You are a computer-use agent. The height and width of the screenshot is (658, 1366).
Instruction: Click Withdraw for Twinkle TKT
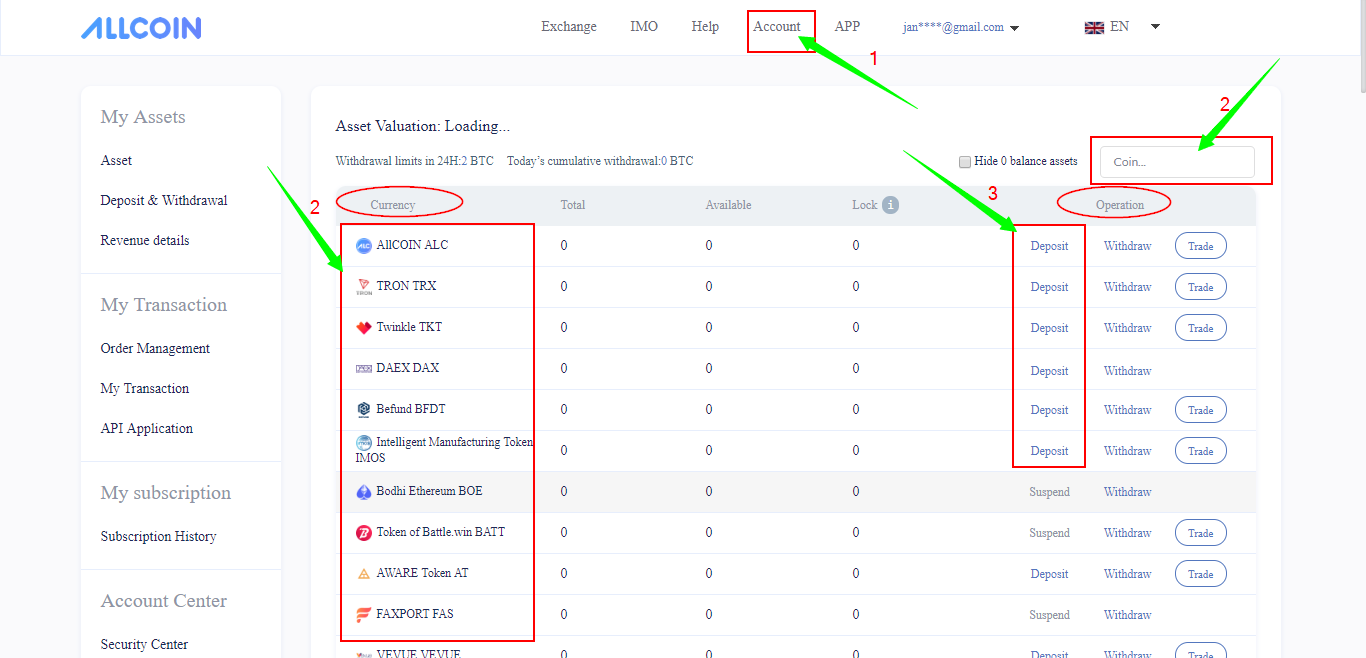point(1128,328)
